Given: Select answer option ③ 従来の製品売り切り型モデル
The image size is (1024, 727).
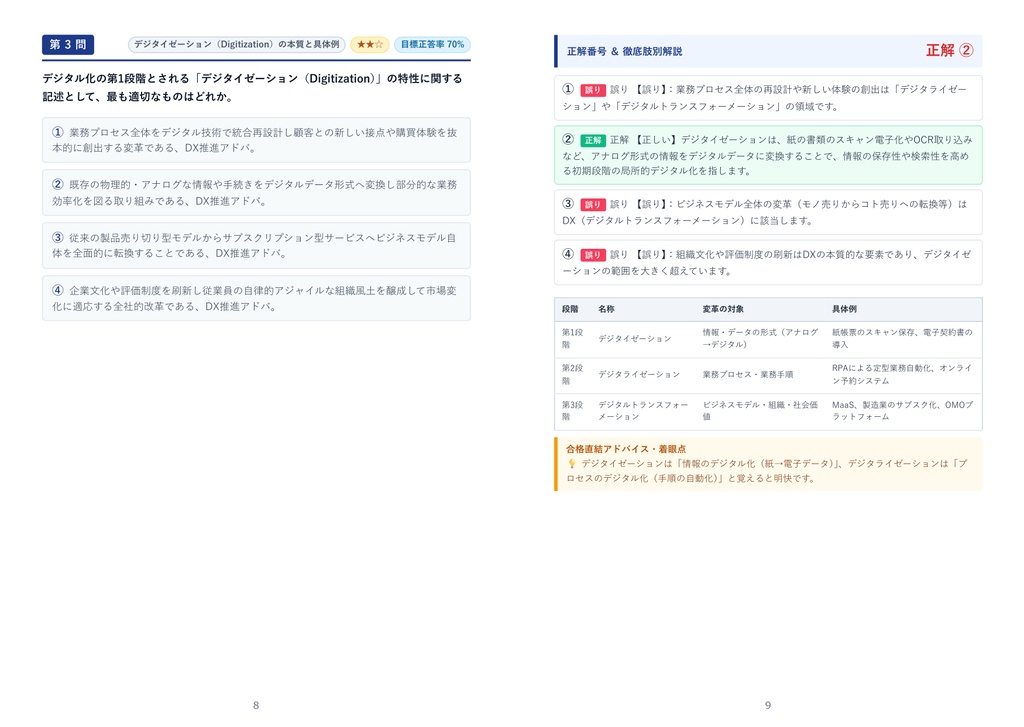Looking at the screenshot, I should point(256,246).
